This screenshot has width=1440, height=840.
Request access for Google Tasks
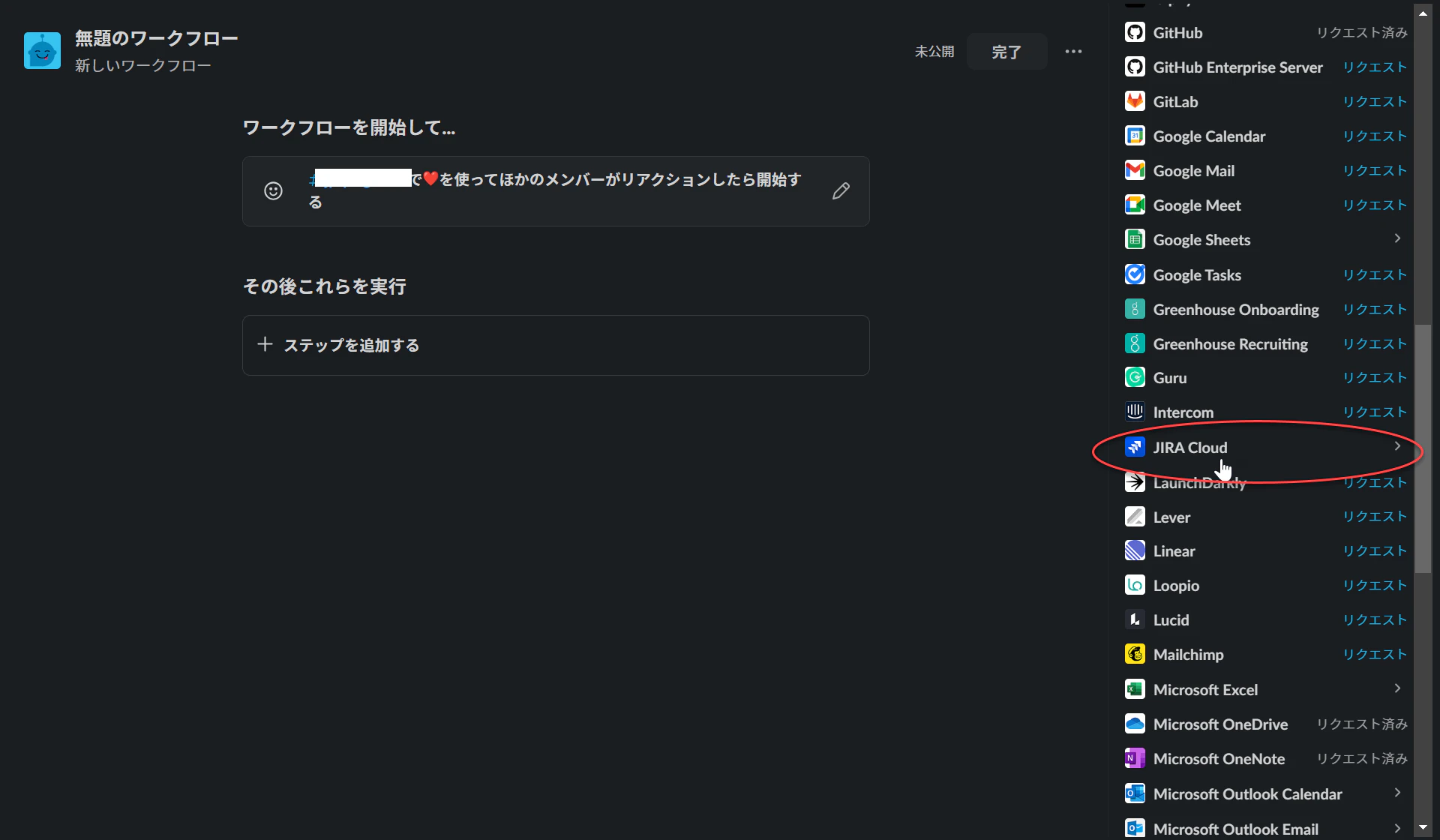1375,275
